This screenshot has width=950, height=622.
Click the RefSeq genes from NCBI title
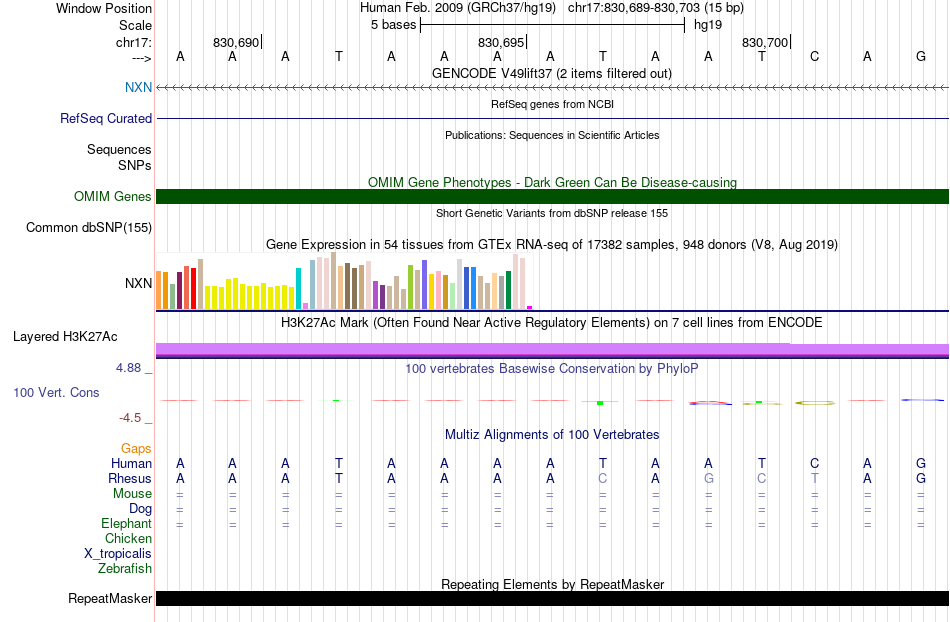pyautogui.click(x=552, y=104)
